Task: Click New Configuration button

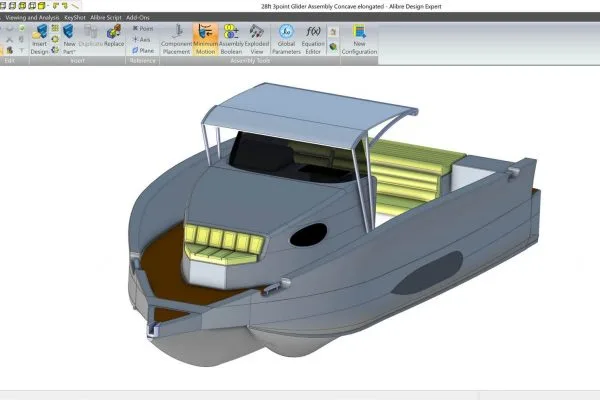Action: point(359,39)
